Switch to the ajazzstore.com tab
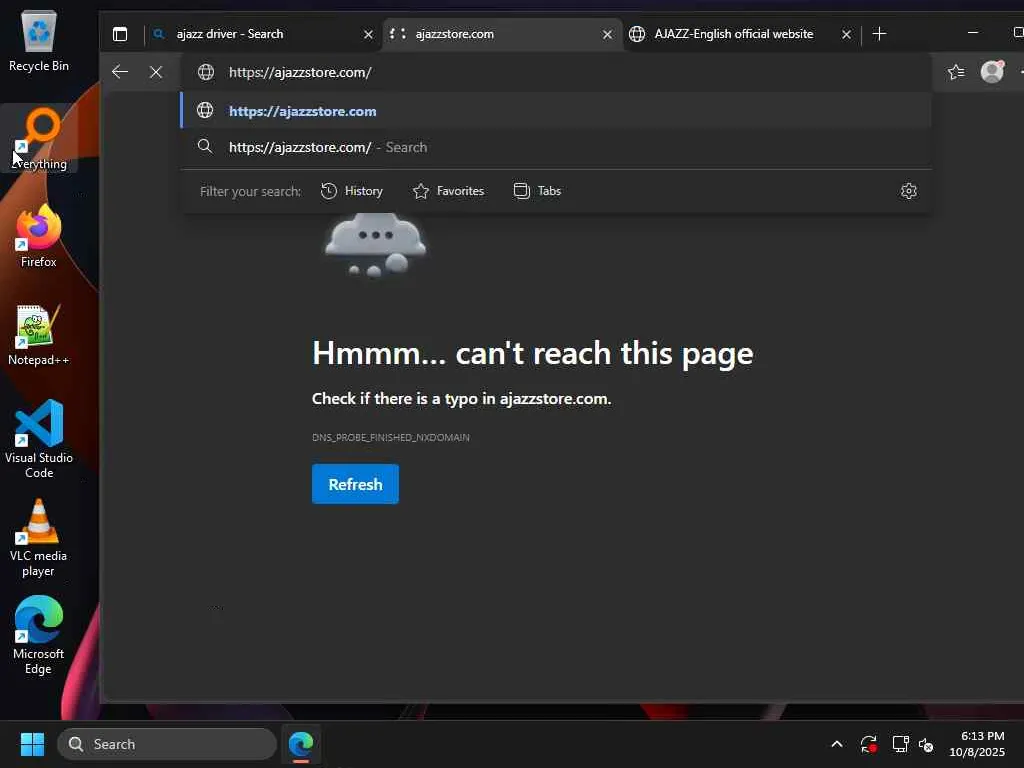Screen dimensions: 1024x768 (x=500, y=34)
